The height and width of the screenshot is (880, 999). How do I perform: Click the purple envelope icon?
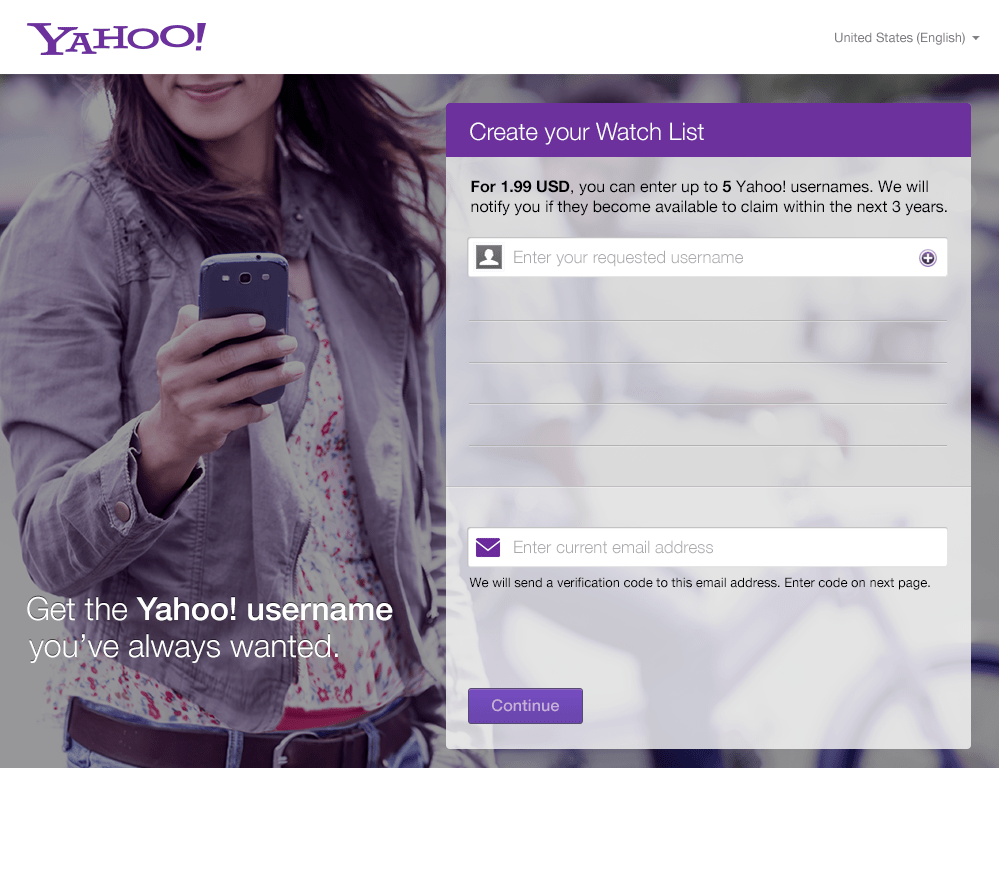click(488, 547)
